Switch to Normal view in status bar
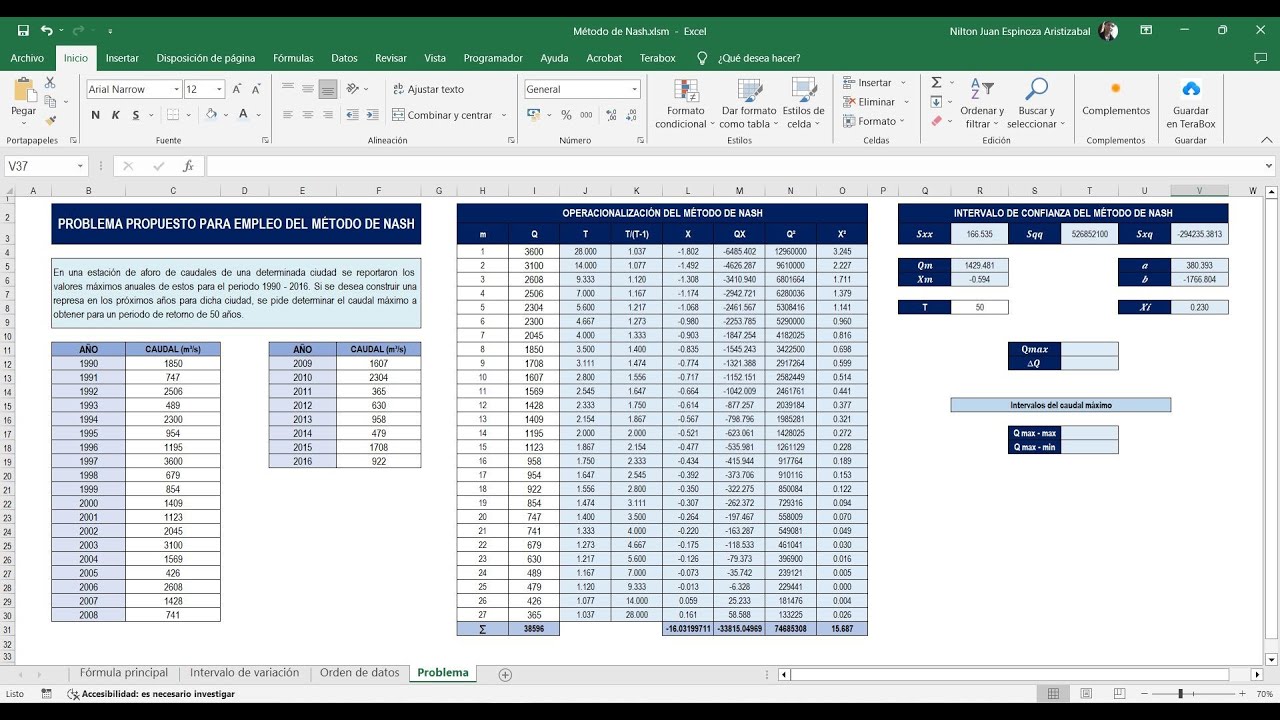The image size is (1280, 720). [x=1053, y=694]
